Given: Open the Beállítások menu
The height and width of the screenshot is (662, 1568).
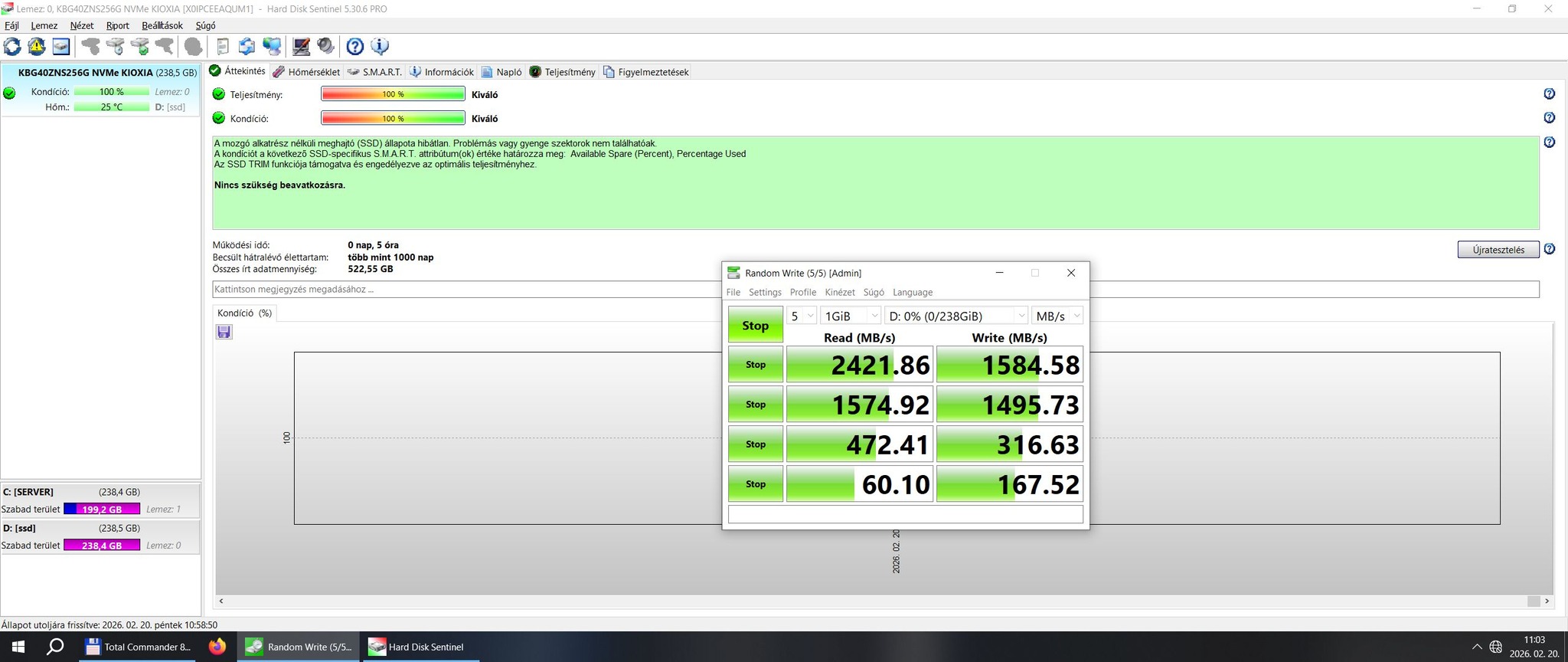Looking at the screenshot, I should click(162, 25).
